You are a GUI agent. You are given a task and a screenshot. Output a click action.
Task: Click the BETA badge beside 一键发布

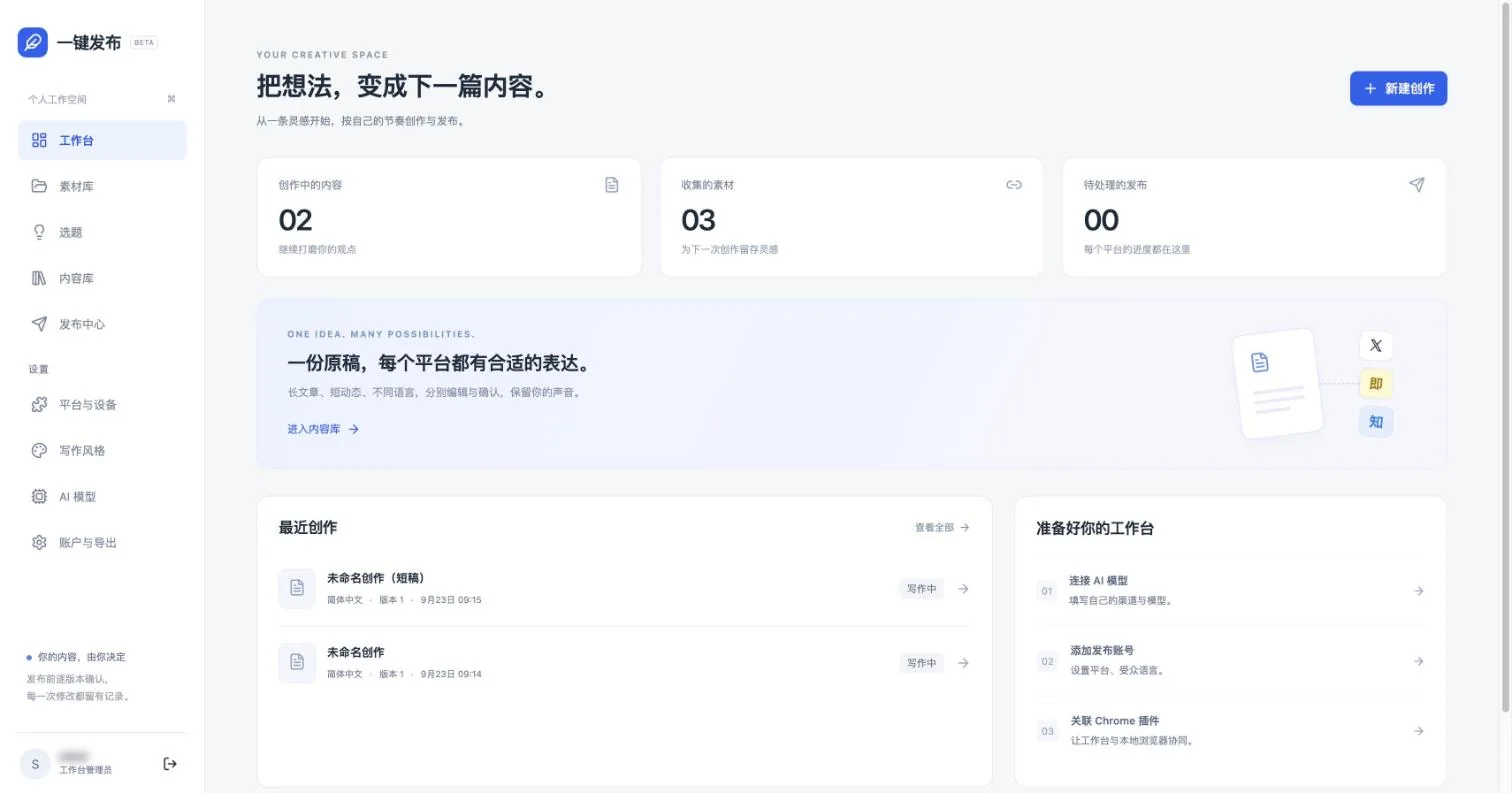coord(144,43)
